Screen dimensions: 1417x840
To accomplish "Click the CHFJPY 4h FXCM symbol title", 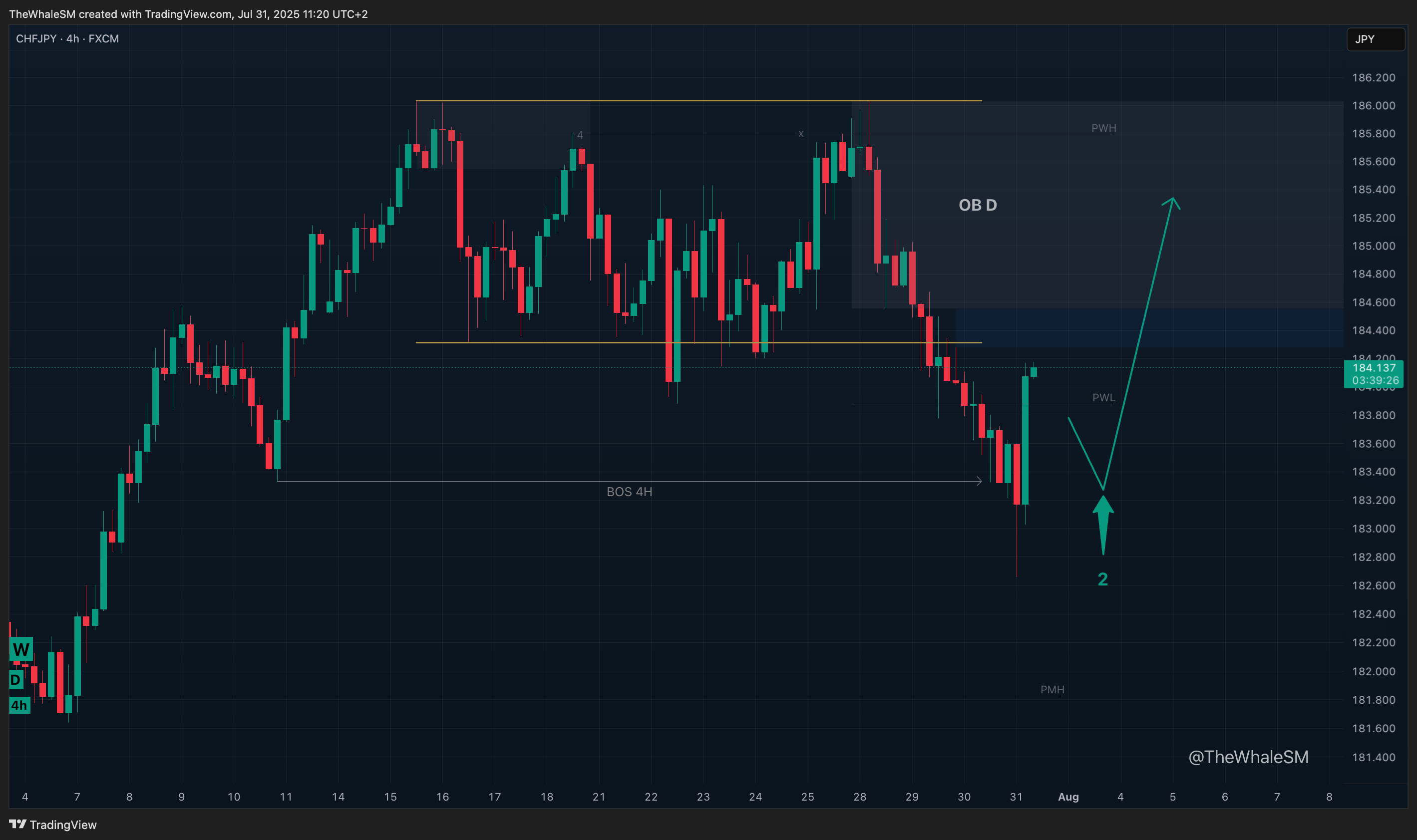I will 67,38.
